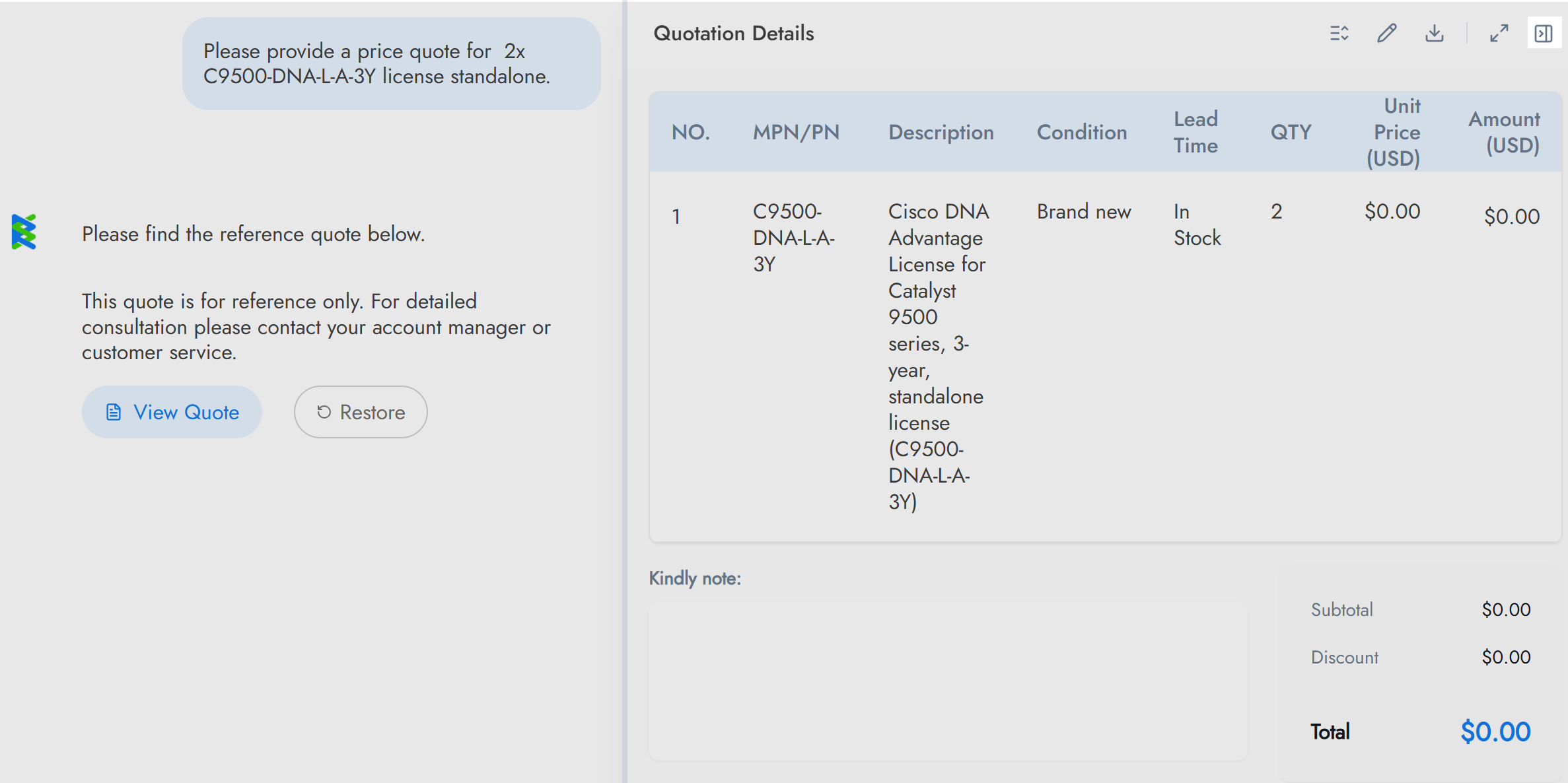Expand quotation panel to fullscreen
Viewport: 1568px width, 783px height.
1499,33
